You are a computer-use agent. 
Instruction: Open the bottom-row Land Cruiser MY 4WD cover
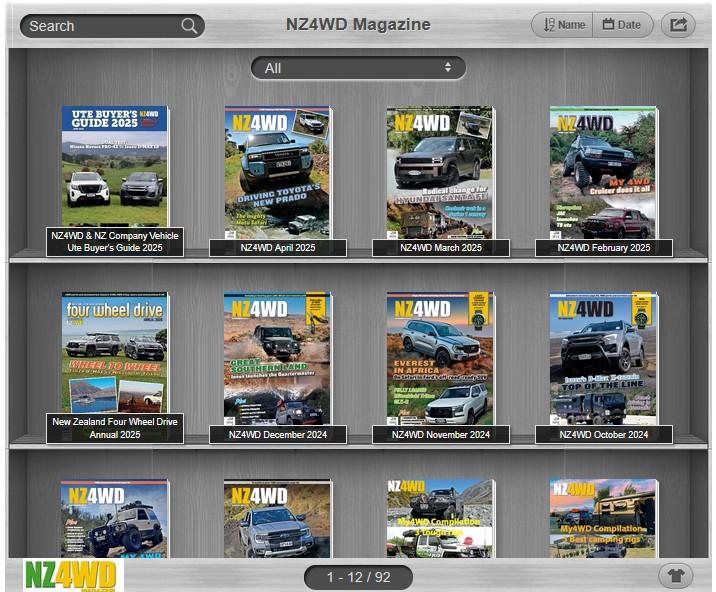115,518
